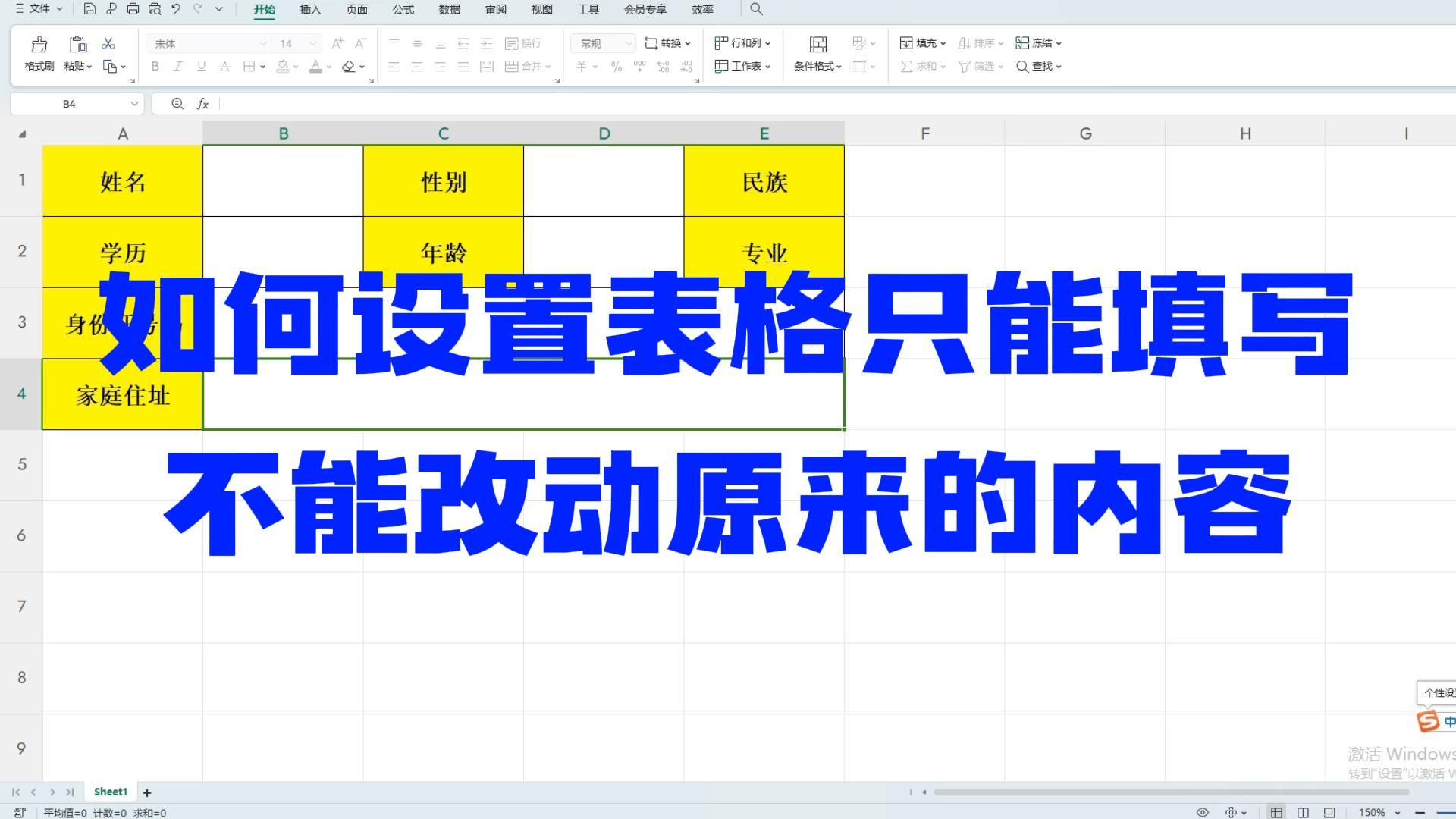
Task: Click the Format Painter (格式刷) brush icon
Action: click(x=39, y=44)
